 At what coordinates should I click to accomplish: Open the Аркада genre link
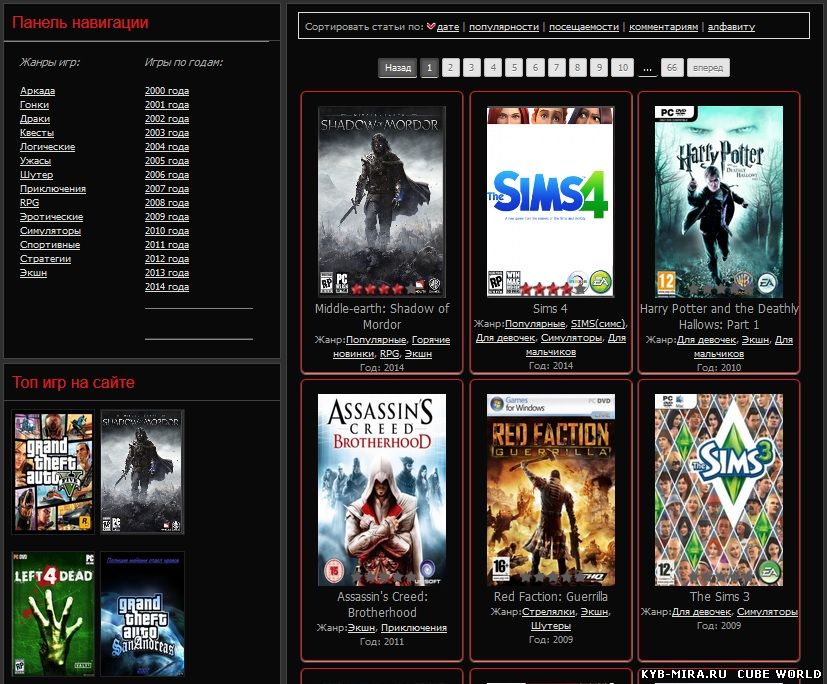37,91
